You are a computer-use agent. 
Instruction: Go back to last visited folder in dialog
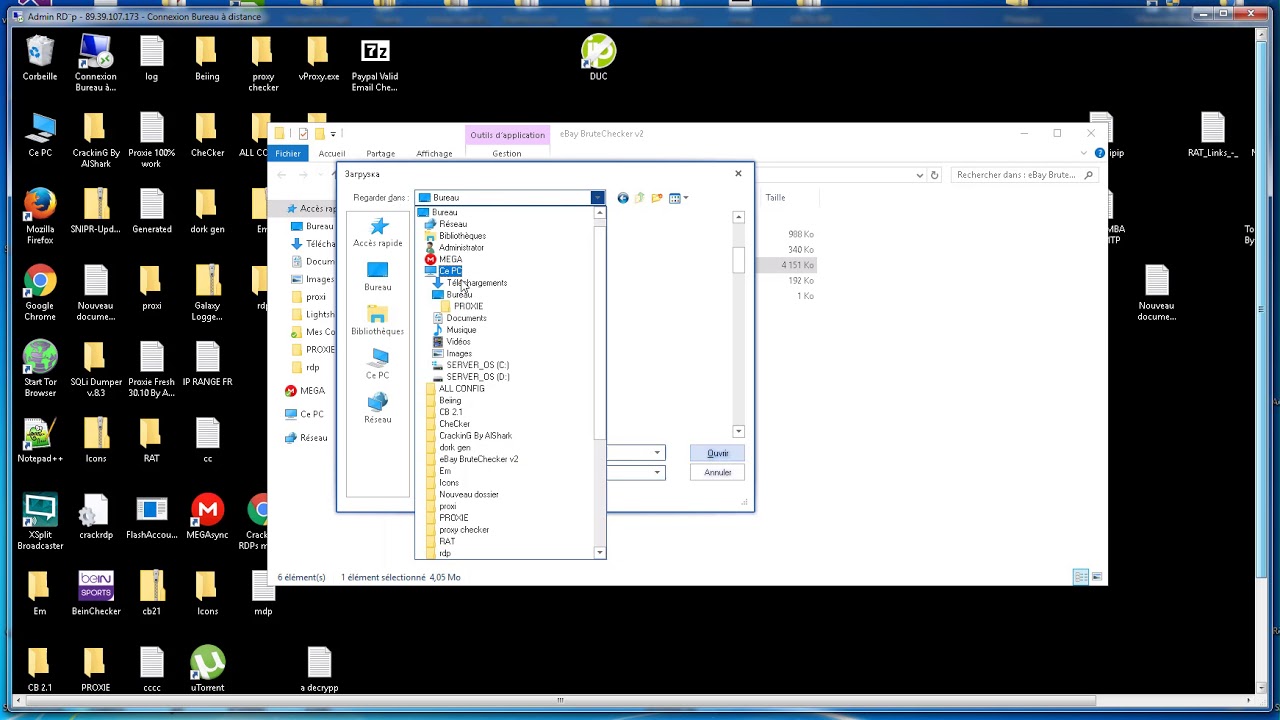point(623,198)
